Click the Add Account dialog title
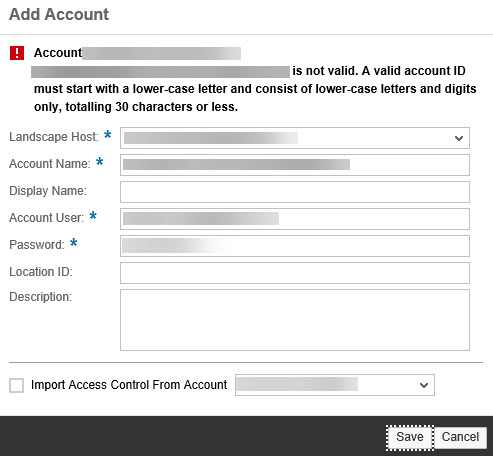This screenshot has height=456, width=493. 59,14
